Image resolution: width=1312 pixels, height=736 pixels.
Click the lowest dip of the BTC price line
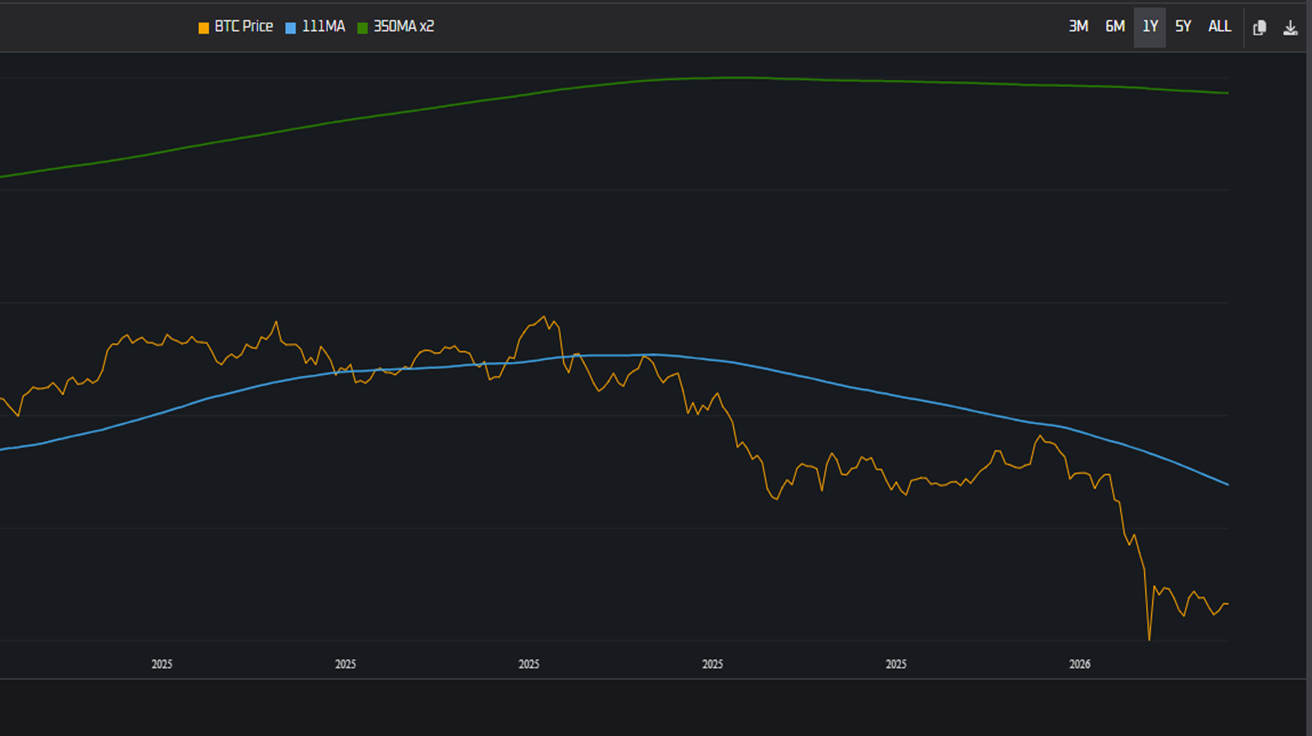click(x=1149, y=639)
